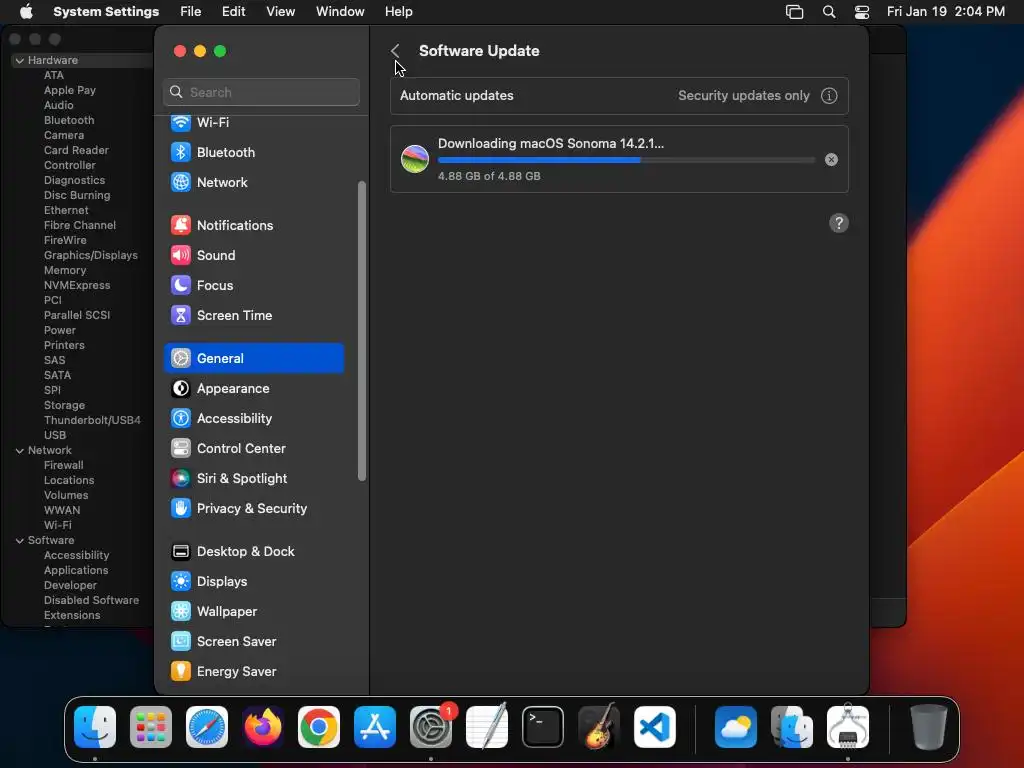Open Displays settings
1024x768 pixels.
coord(253,582)
